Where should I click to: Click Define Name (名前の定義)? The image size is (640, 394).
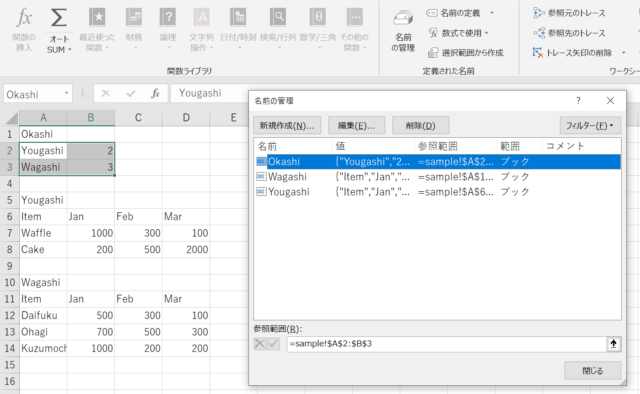click(x=453, y=13)
